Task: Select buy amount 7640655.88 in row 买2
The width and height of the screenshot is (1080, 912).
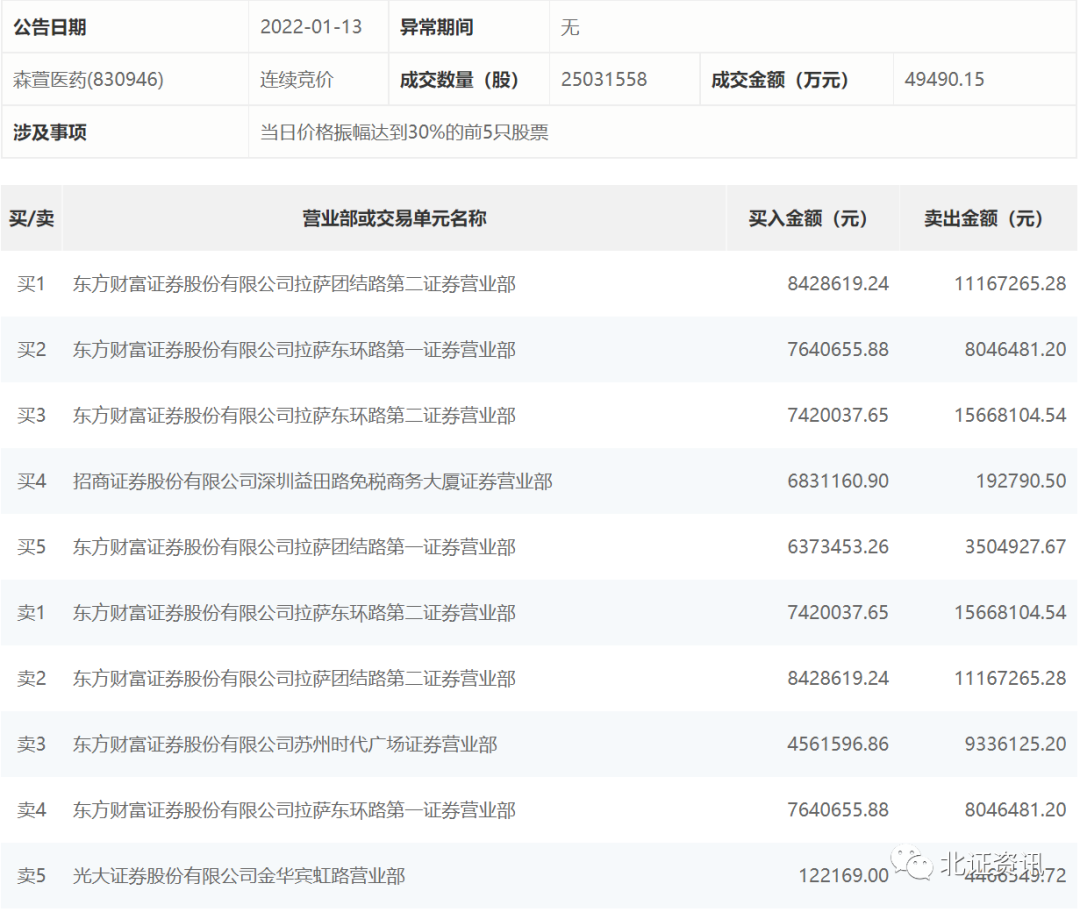Action: point(838,349)
